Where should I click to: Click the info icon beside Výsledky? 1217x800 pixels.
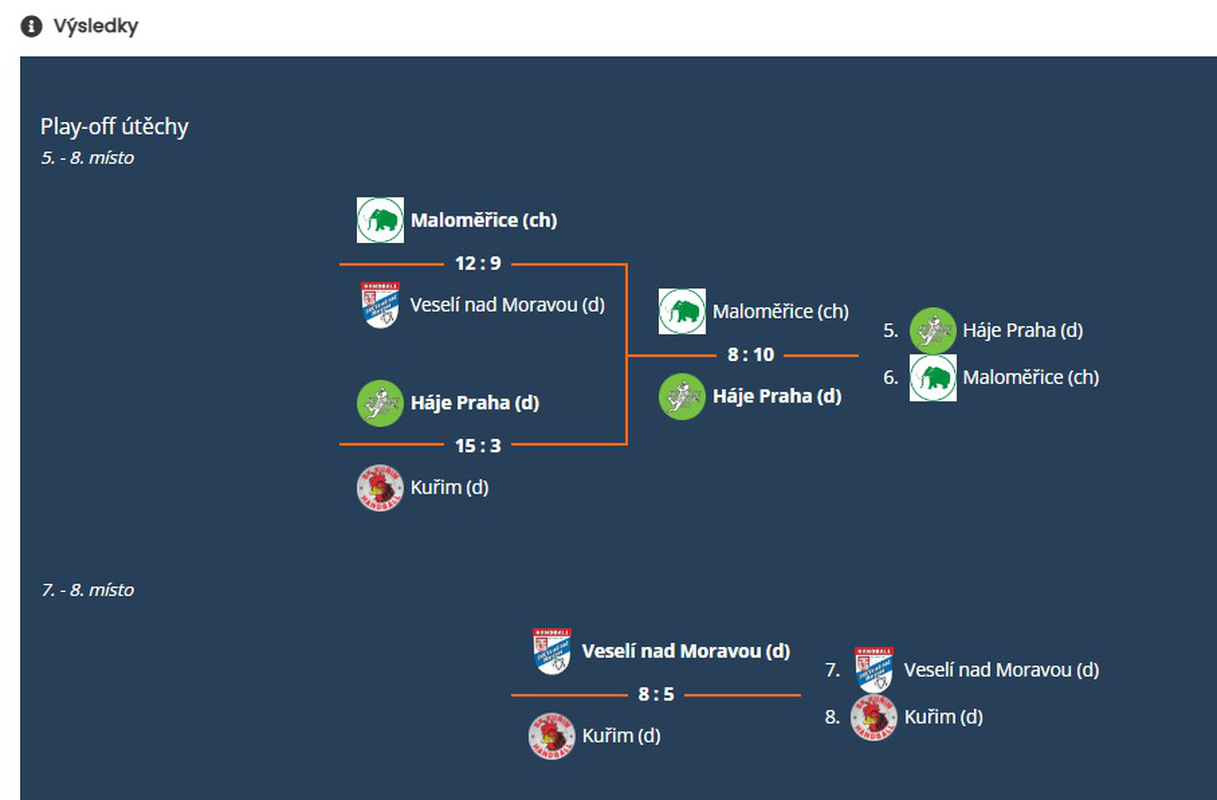click(32, 27)
